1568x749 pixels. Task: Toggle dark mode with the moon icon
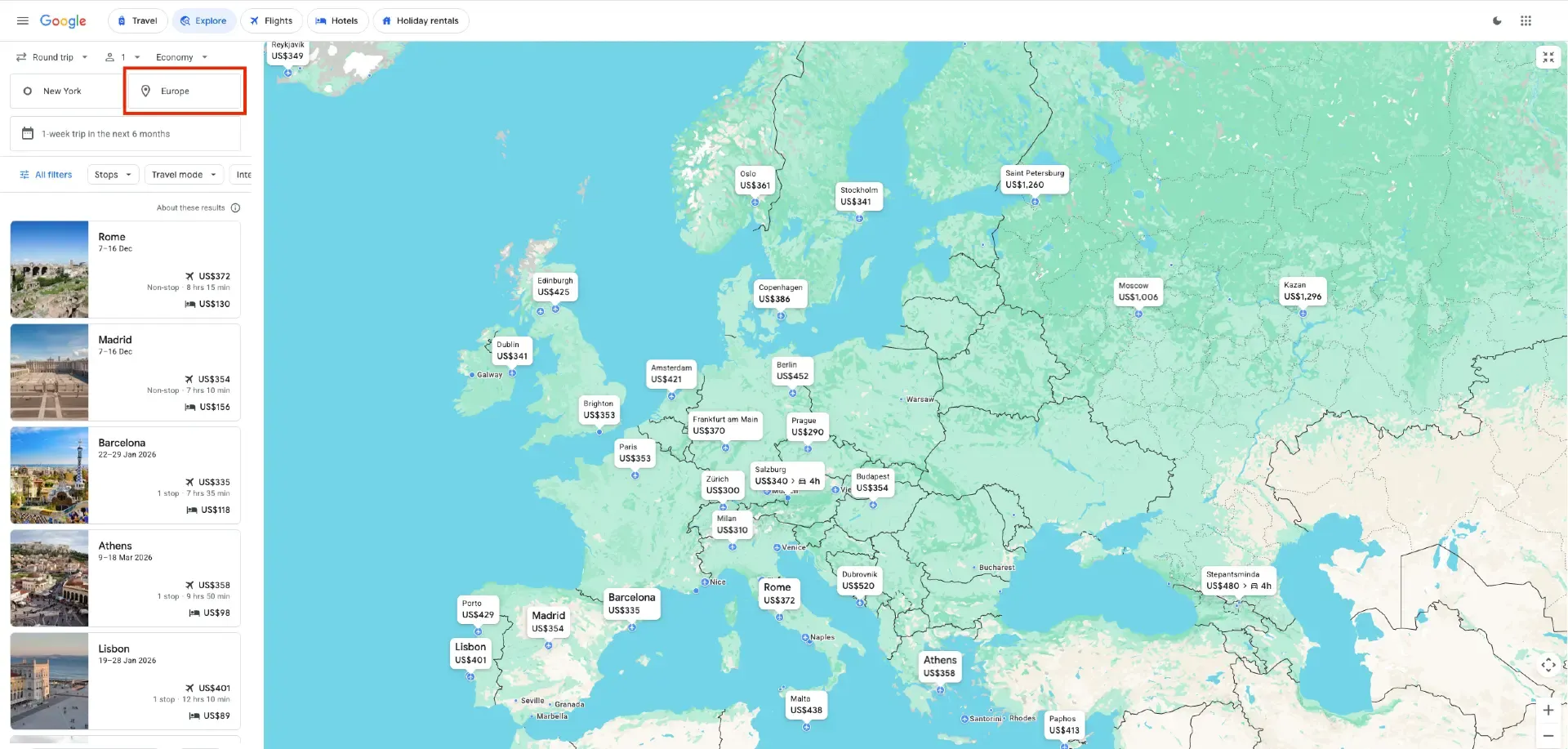click(1497, 20)
